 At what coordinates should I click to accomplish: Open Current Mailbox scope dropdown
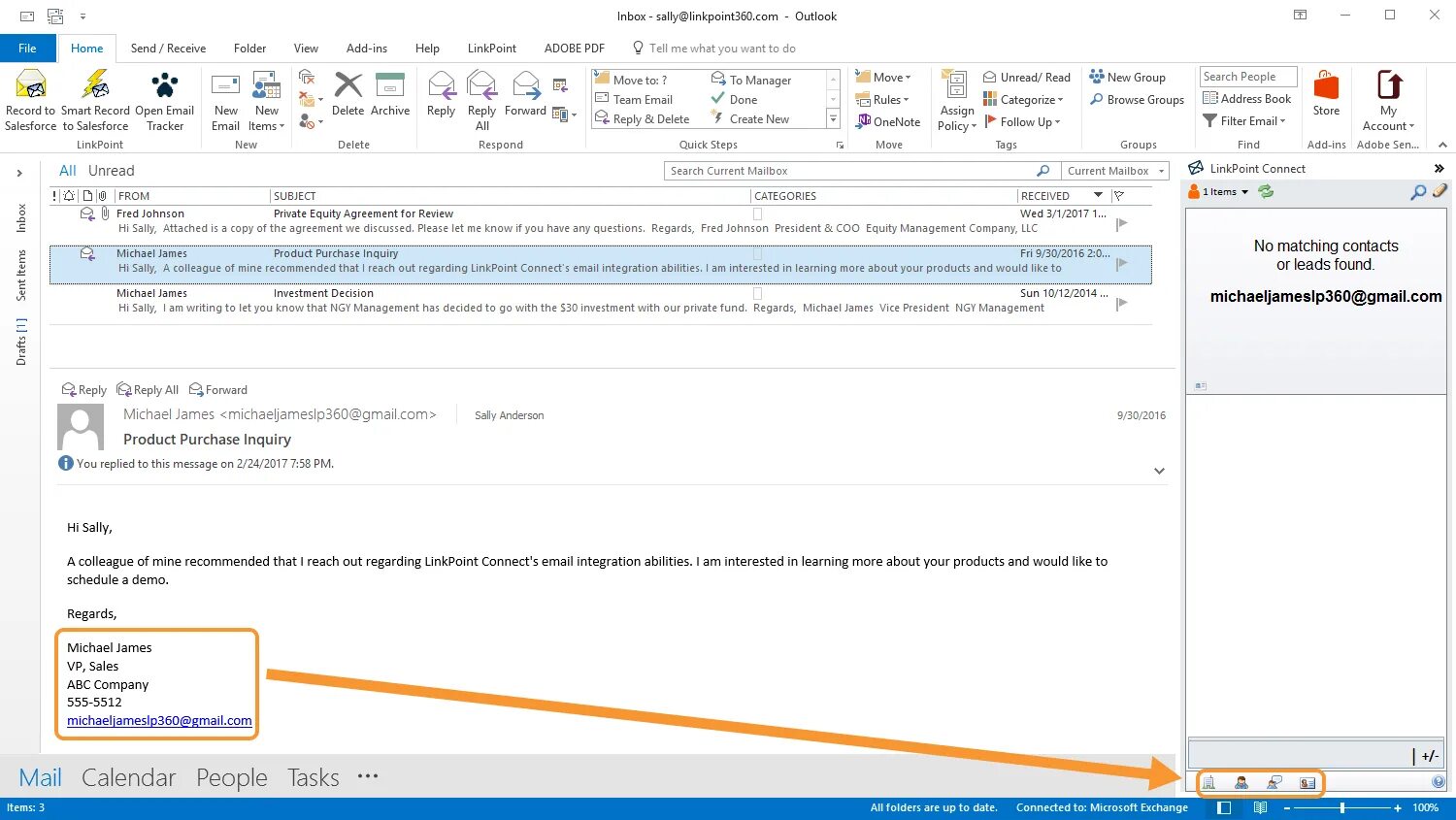coord(1115,171)
